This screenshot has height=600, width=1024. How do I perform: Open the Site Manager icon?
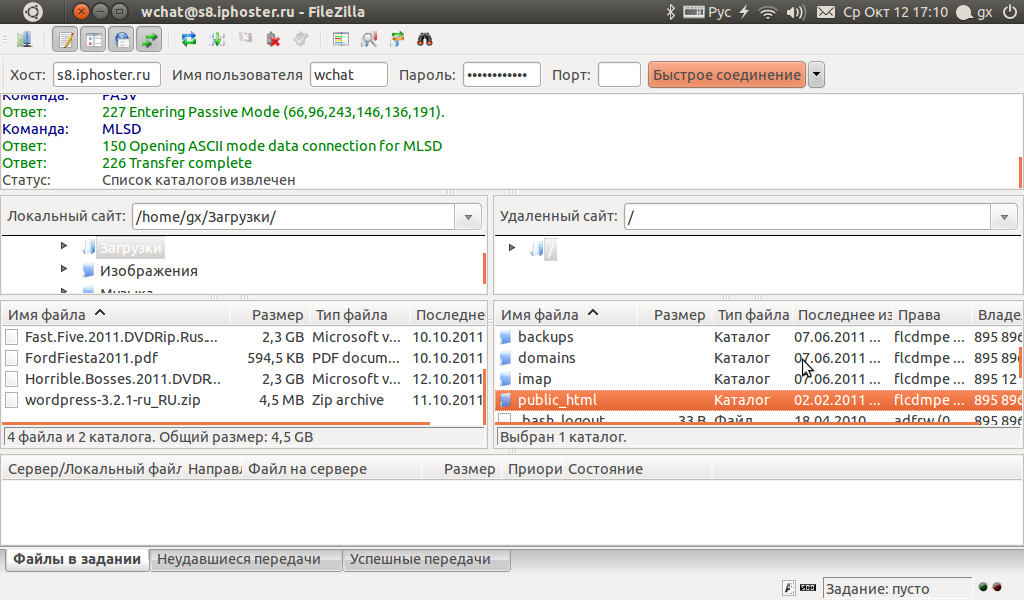(x=24, y=40)
